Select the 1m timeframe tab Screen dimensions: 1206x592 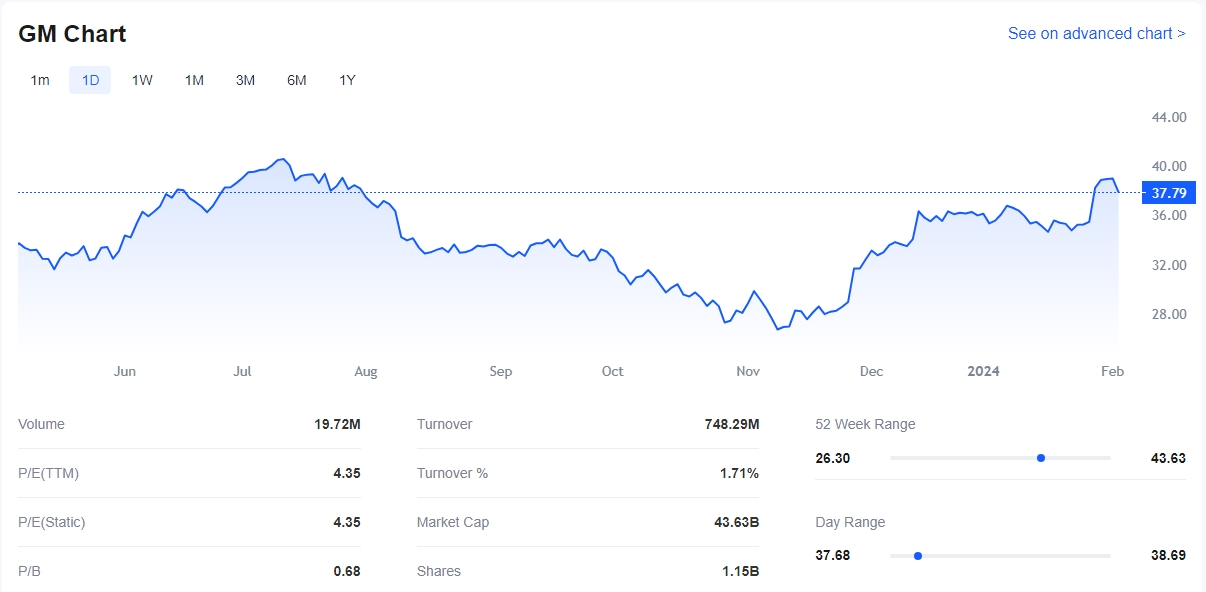click(x=40, y=80)
